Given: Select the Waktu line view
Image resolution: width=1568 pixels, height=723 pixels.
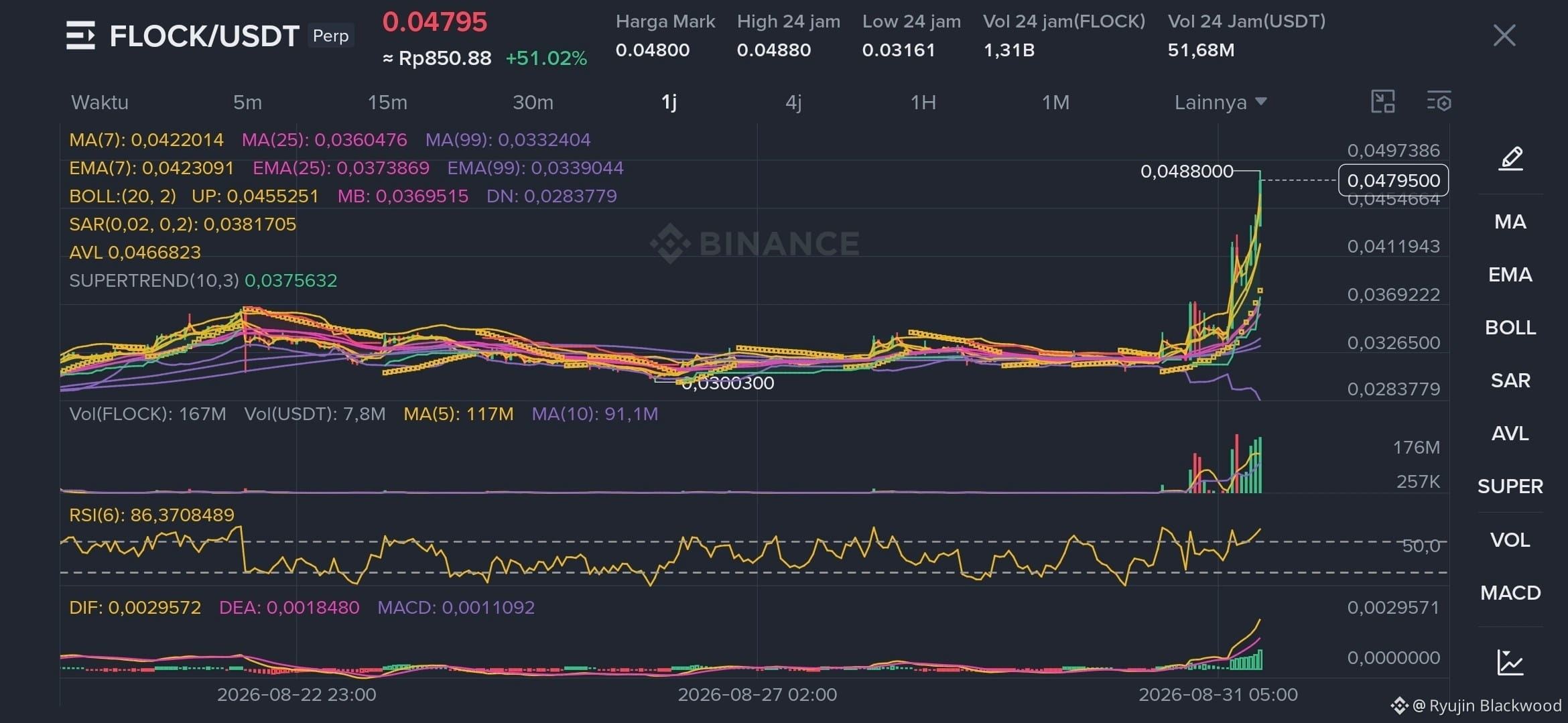Looking at the screenshot, I should click(x=100, y=102).
